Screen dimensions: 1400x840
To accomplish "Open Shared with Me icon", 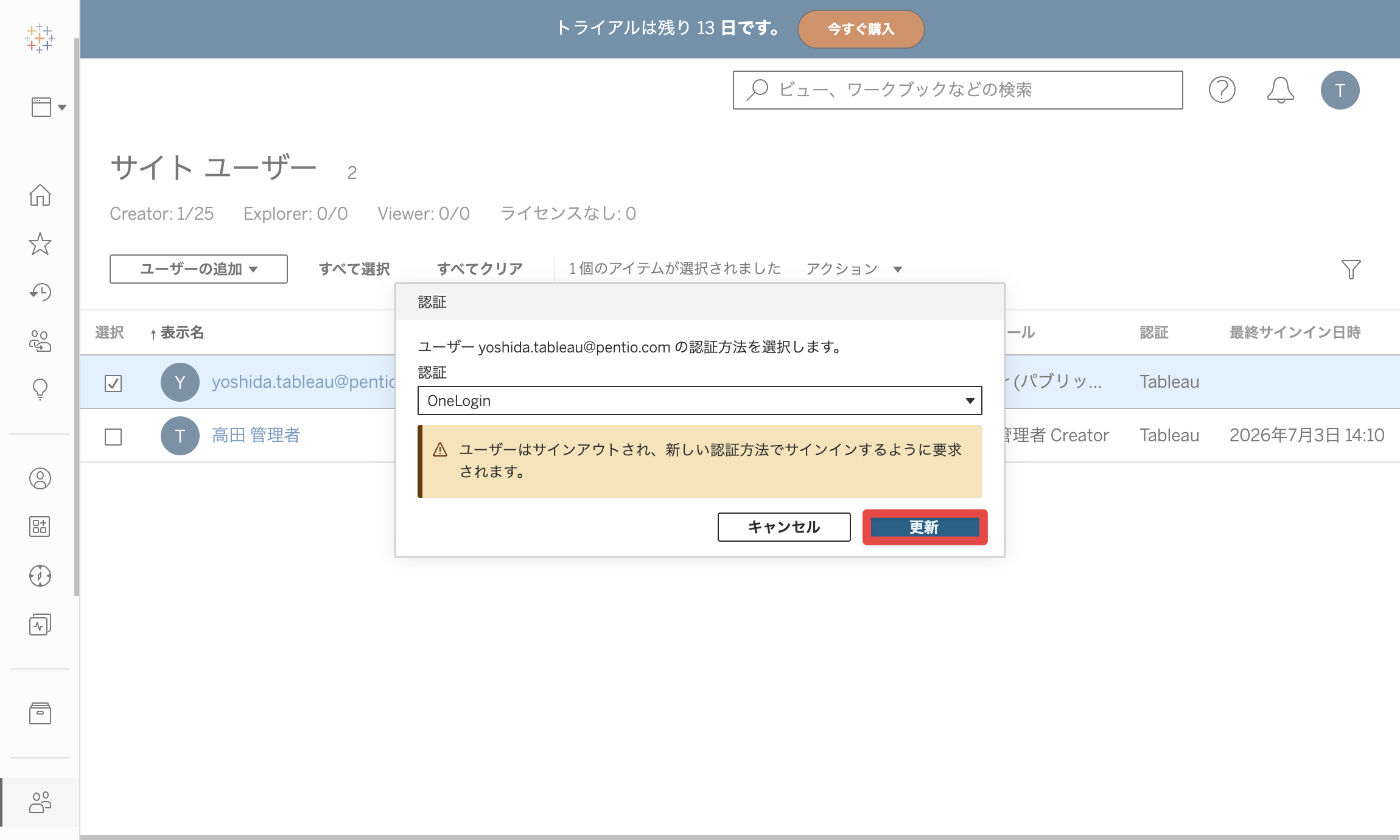I will coord(40,341).
